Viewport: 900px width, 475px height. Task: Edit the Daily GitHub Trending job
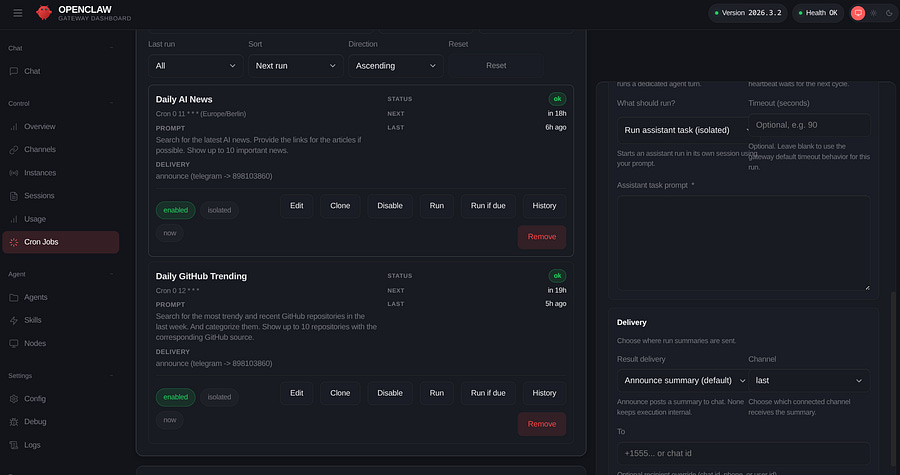click(x=297, y=393)
